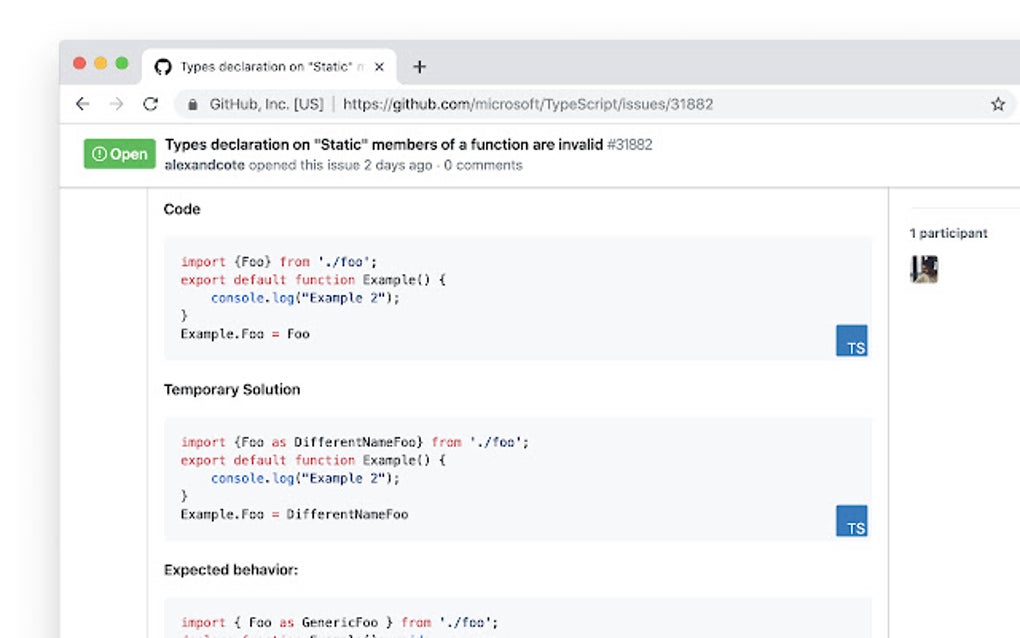Image resolution: width=1020 pixels, height=638 pixels.
Task: Click the back navigation arrow
Action: (83, 103)
